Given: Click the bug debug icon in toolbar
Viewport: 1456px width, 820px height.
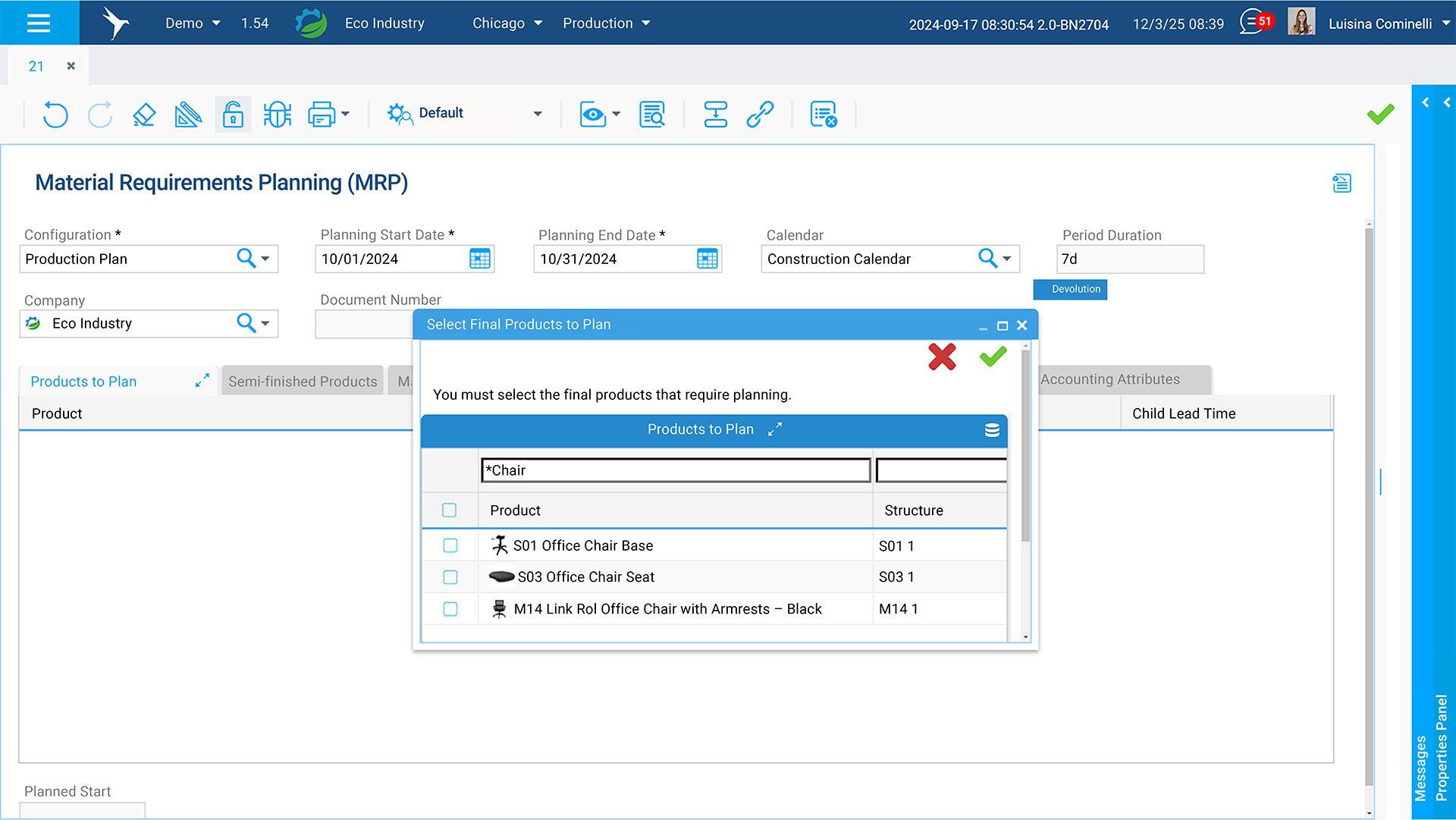Looking at the screenshot, I should tap(277, 115).
